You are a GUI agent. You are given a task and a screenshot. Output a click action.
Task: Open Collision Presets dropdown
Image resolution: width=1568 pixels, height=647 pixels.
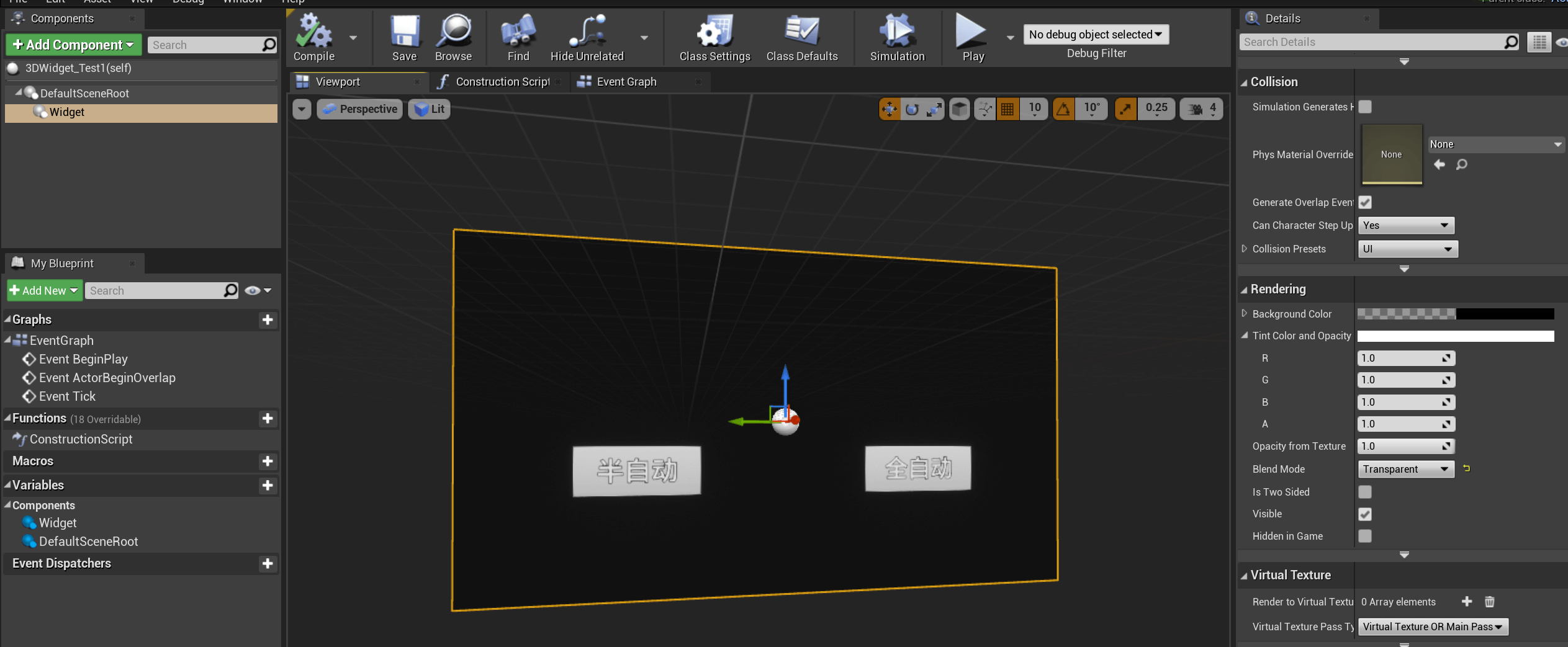click(1407, 249)
